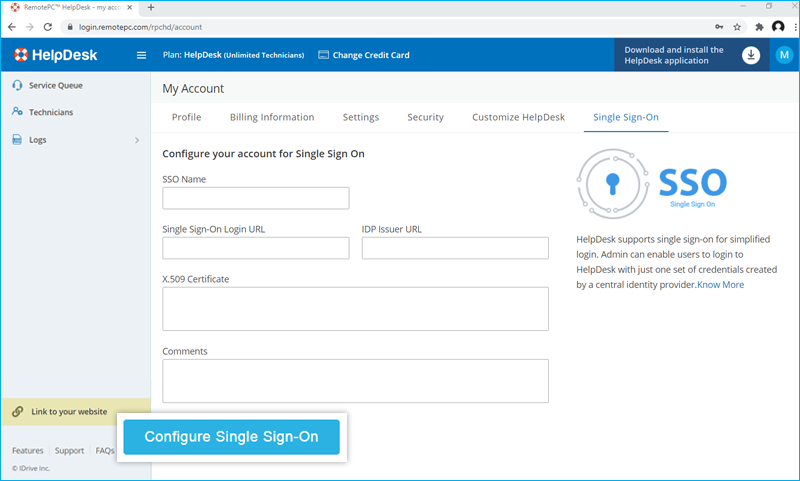Open the user avatar M menu
This screenshot has height=481, width=800.
(x=784, y=55)
